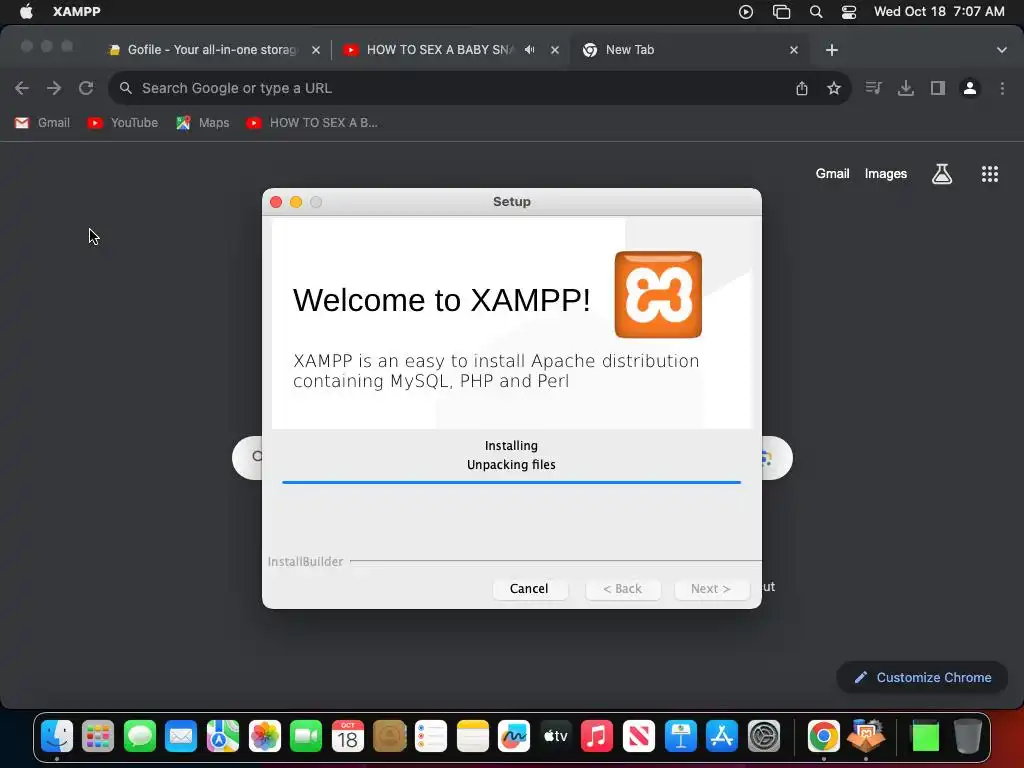
Task: Open the media controls icon in Chrome
Action: click(x=873, y=88)
